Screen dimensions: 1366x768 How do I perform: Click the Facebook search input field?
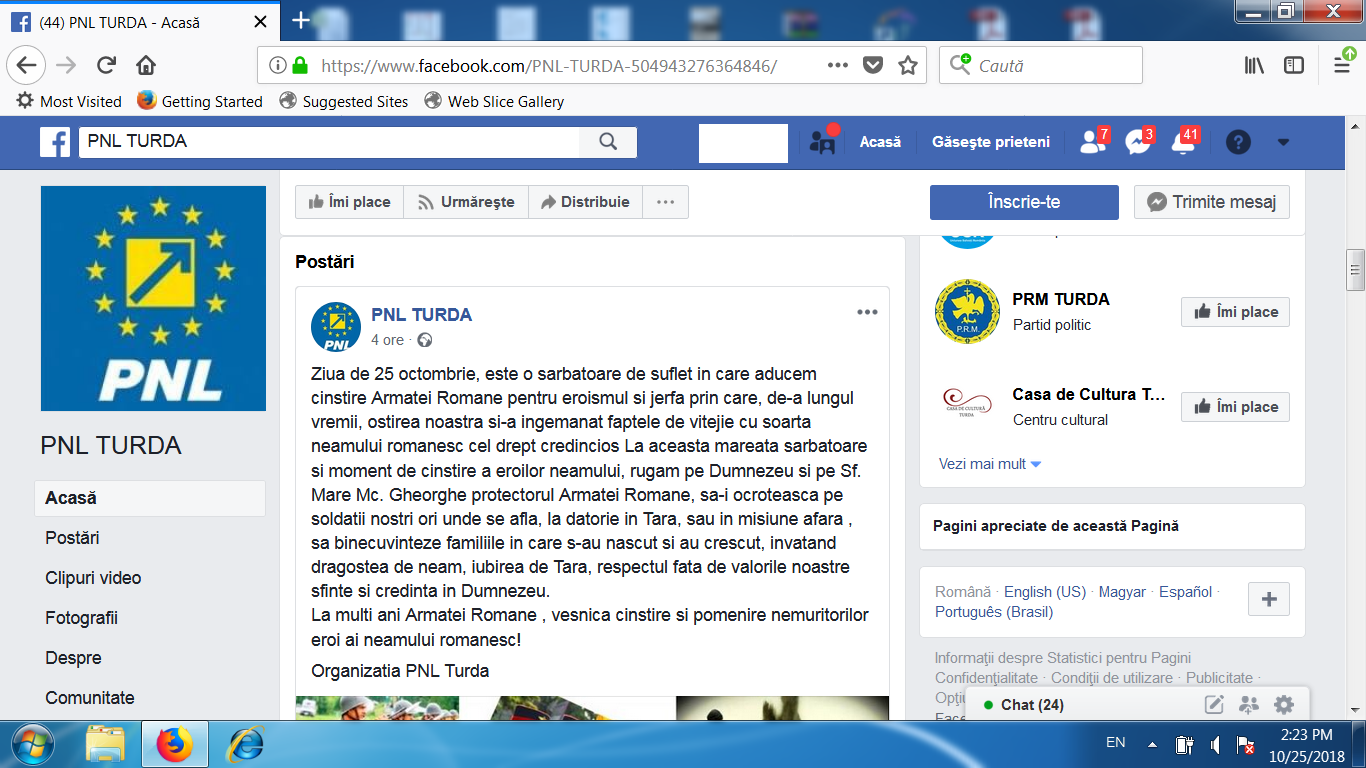pos(330,142)
